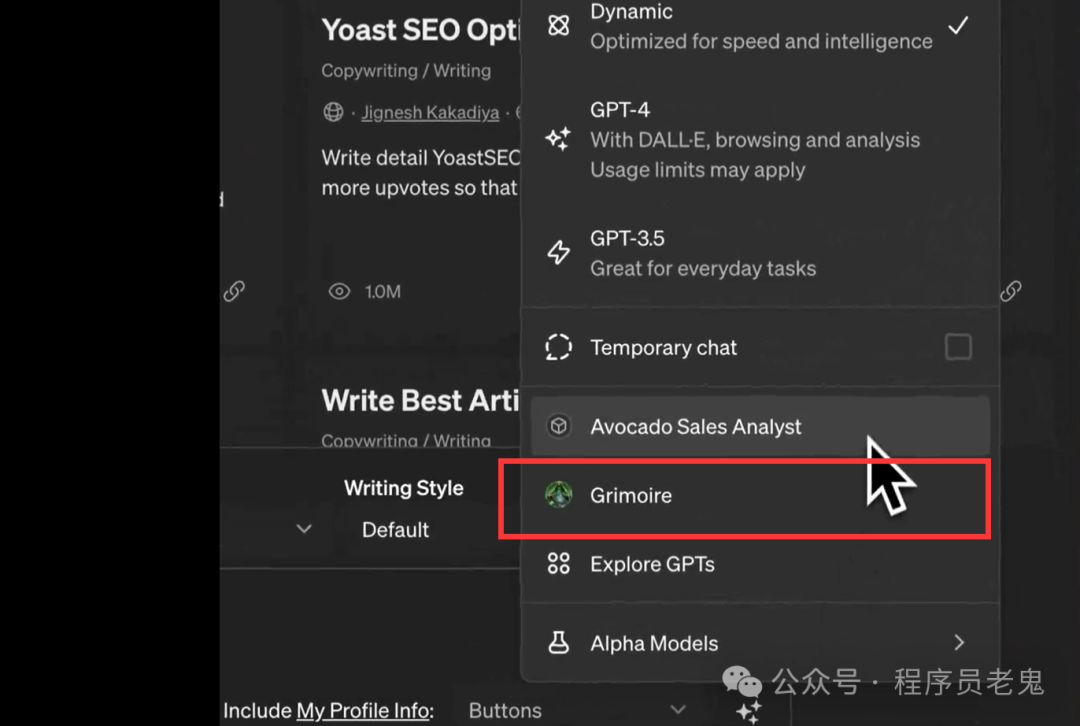Open the Yoast SEO prompt title
This screenshot has height=726, width=1080.
point(420,30)
